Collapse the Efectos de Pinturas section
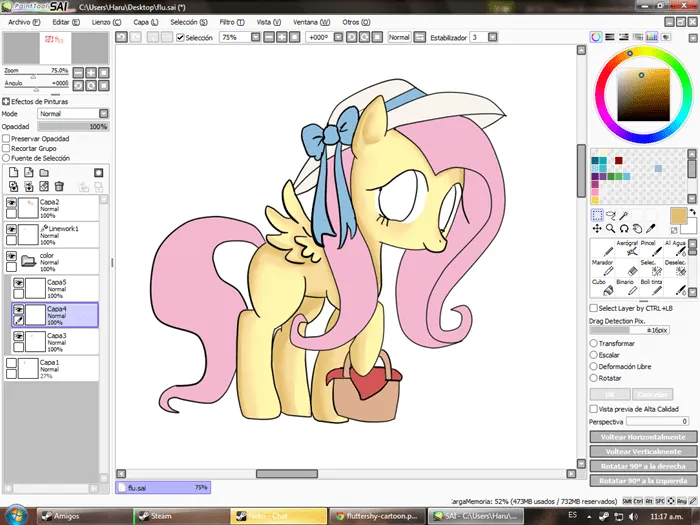Viewport: 700px width, 525px height. tap(6, 101)
